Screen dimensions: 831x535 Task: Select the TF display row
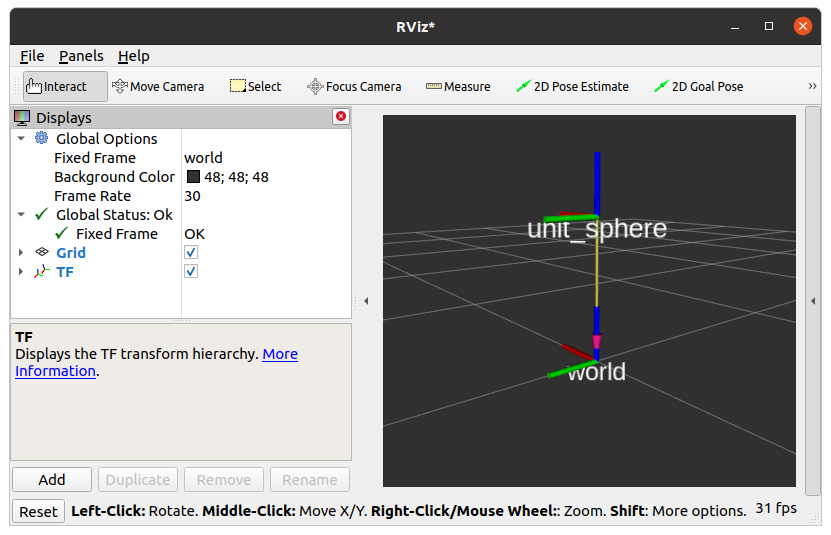tap(181, 271)
